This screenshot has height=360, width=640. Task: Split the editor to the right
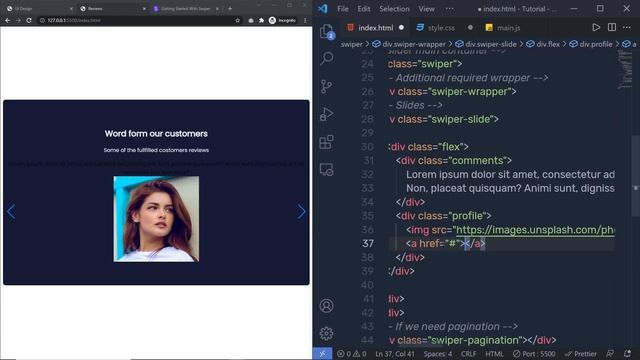tap(611, 27)
